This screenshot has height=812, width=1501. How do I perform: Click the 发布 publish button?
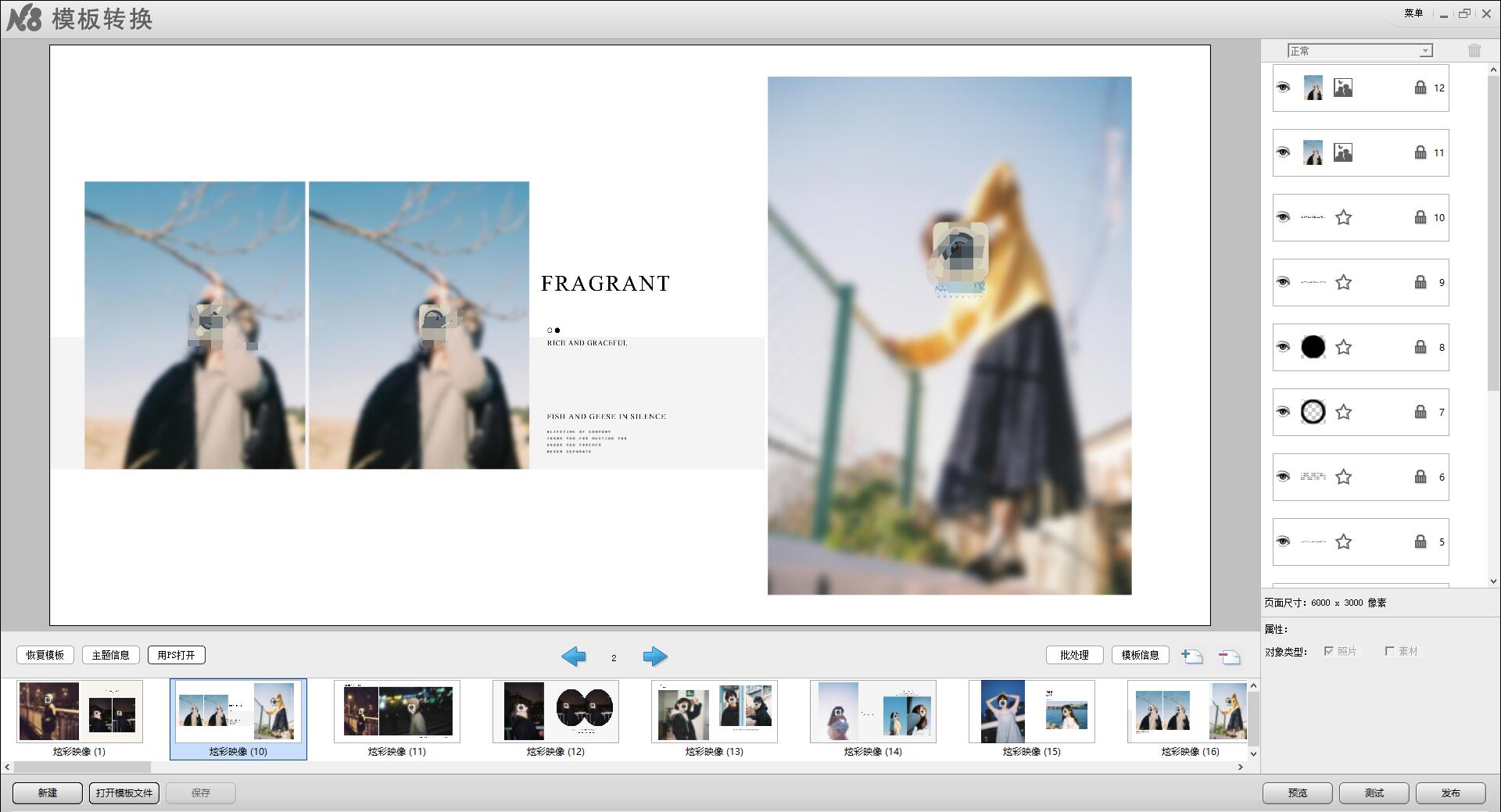point(1450,792)
